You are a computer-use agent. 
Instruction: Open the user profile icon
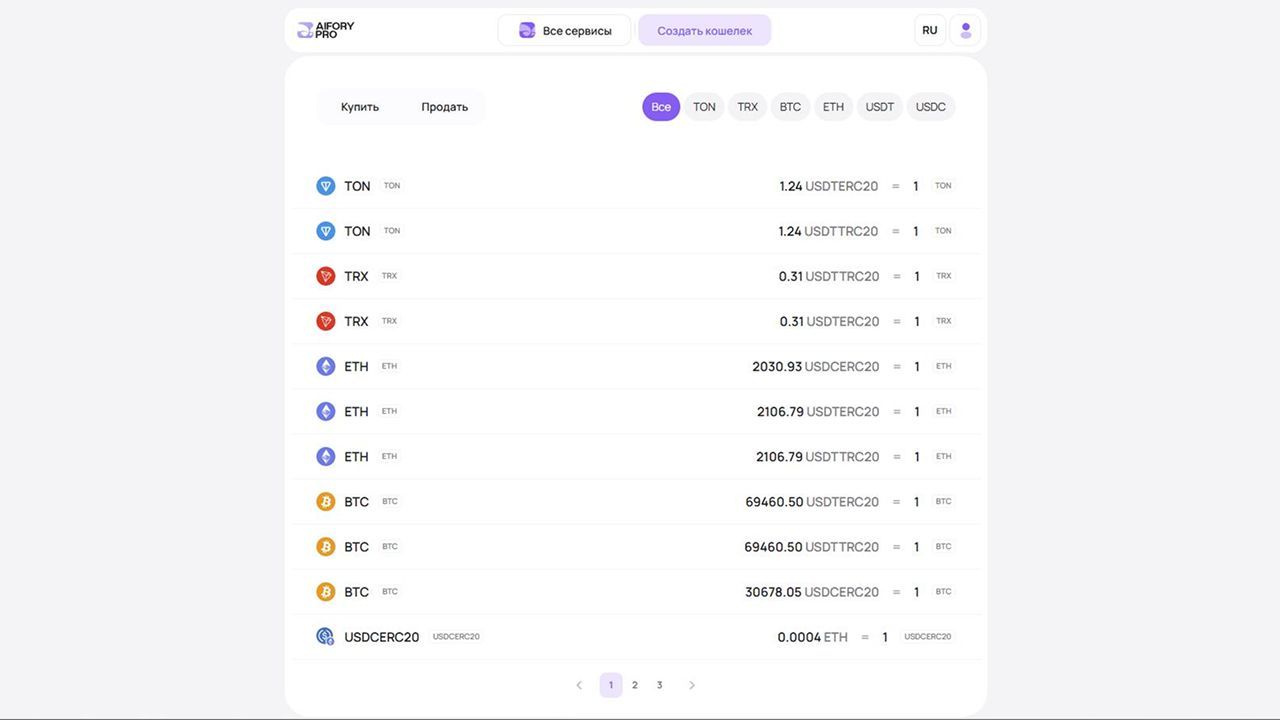coord(965,30)
